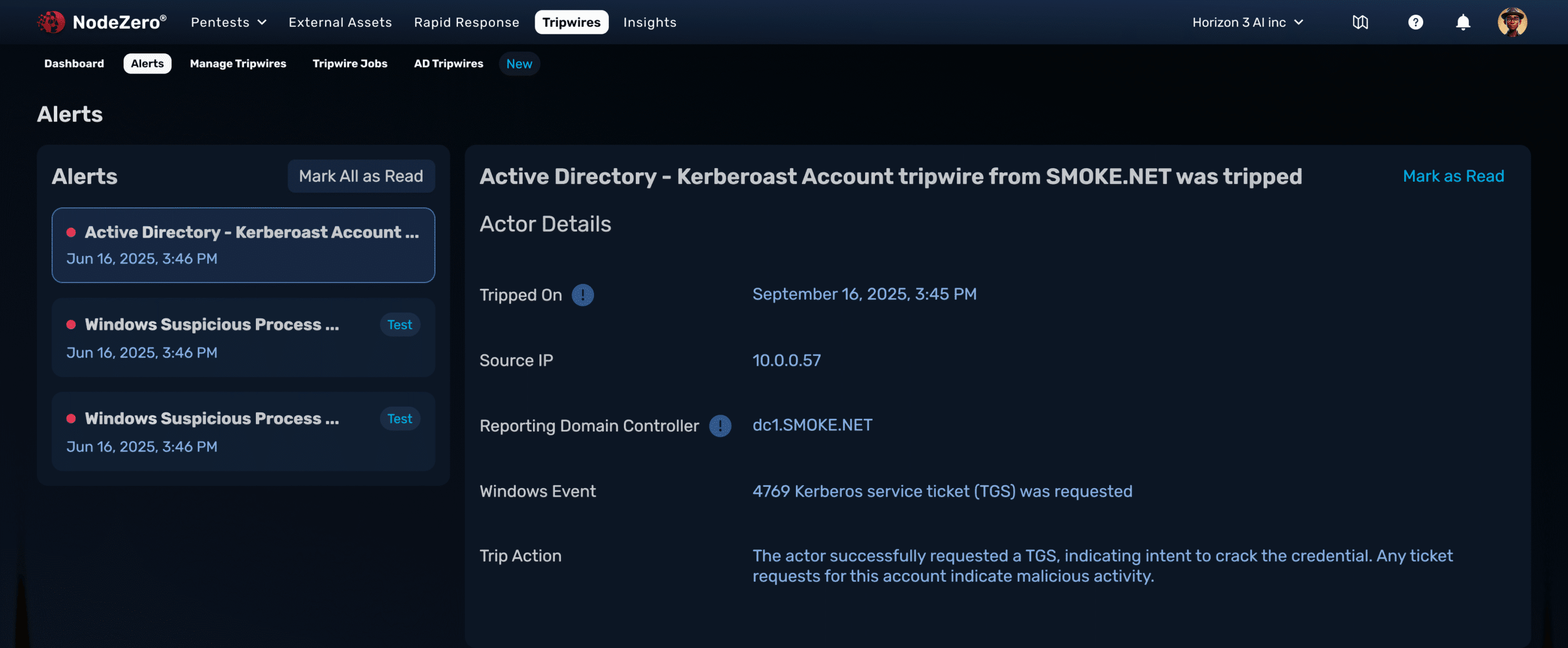Click the Tripped On info icon

583,295
